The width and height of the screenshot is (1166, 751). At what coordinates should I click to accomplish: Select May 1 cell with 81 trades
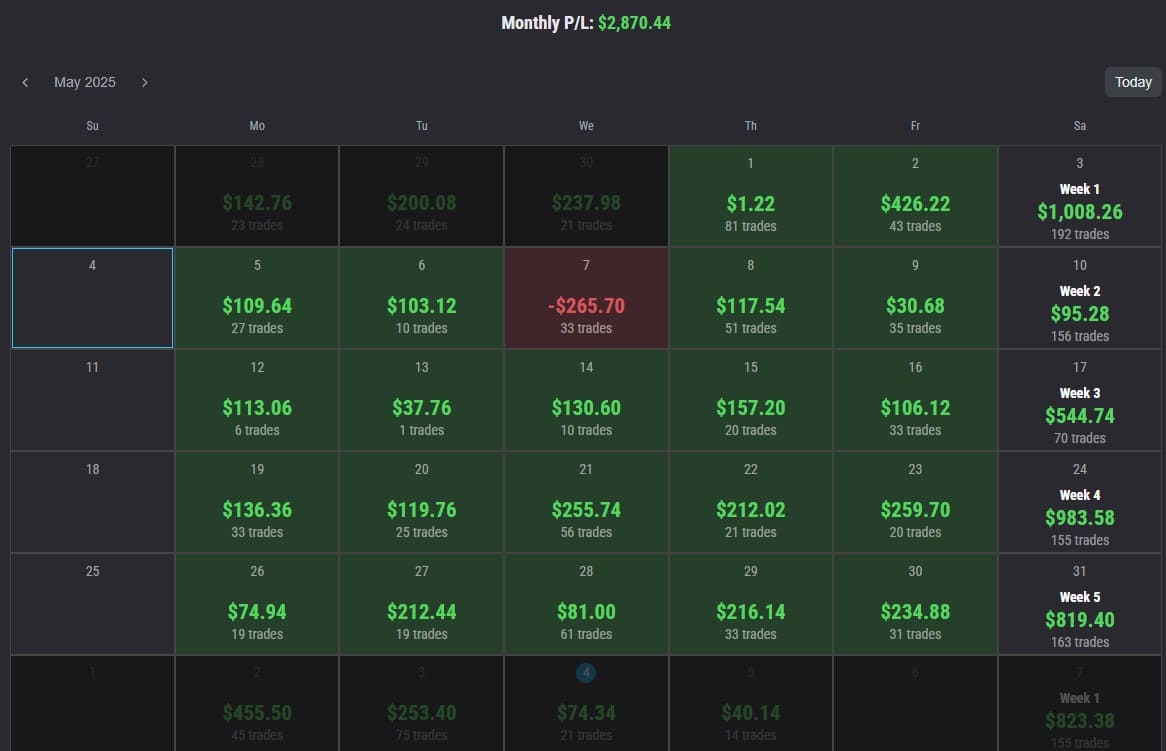(750, 196)
